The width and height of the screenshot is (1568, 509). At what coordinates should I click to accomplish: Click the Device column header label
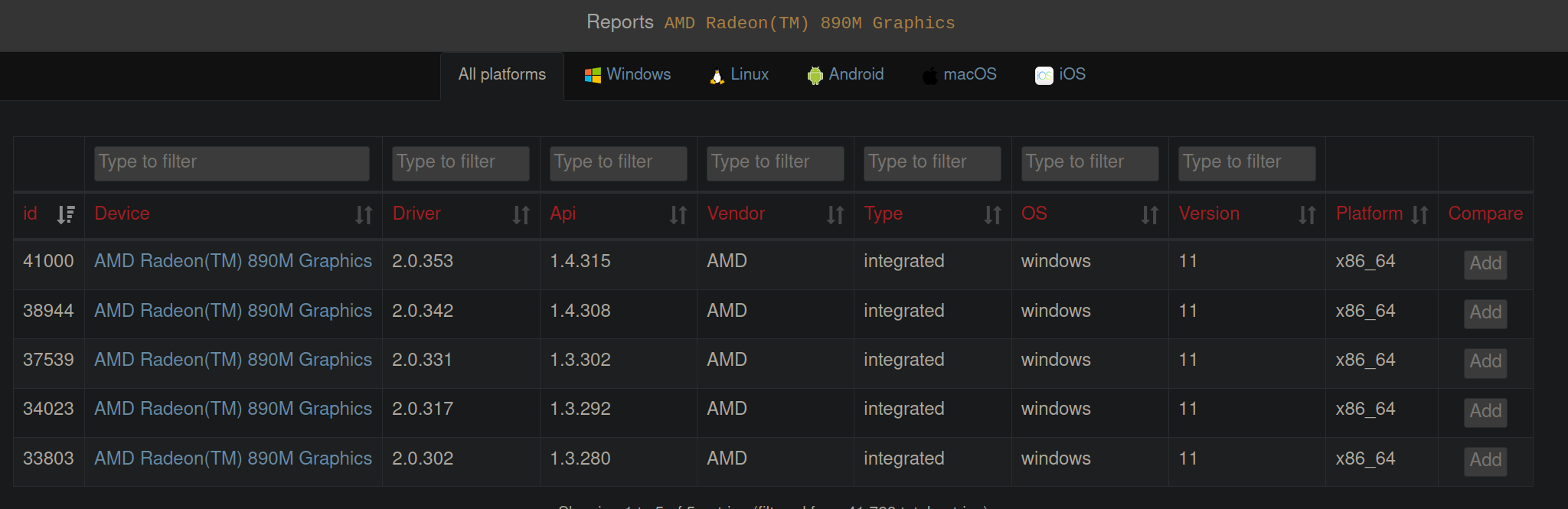click(x=122, y=214)
